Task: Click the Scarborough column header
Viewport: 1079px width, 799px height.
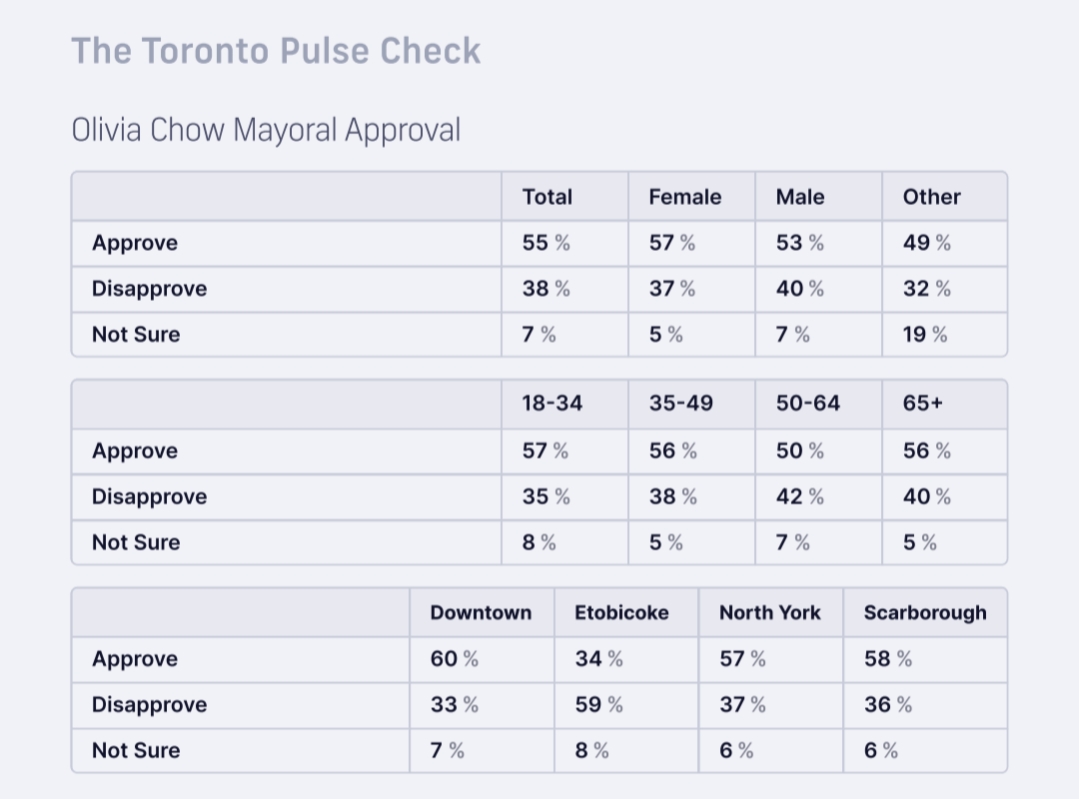Action: click(x=925, y=613)
